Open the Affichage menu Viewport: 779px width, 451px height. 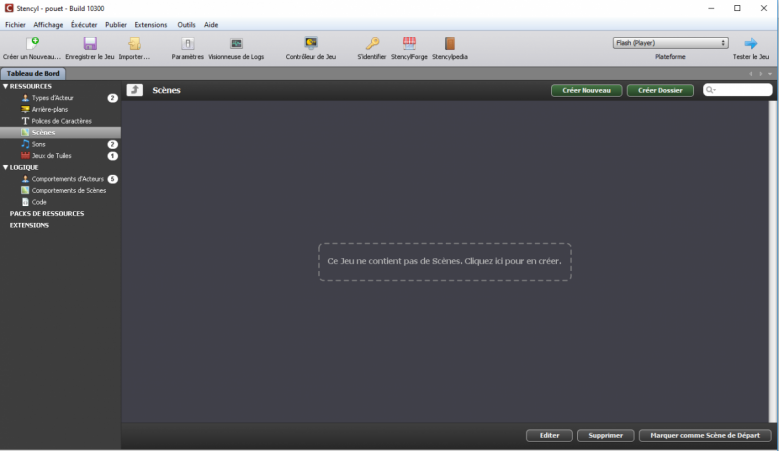point(48,24)
